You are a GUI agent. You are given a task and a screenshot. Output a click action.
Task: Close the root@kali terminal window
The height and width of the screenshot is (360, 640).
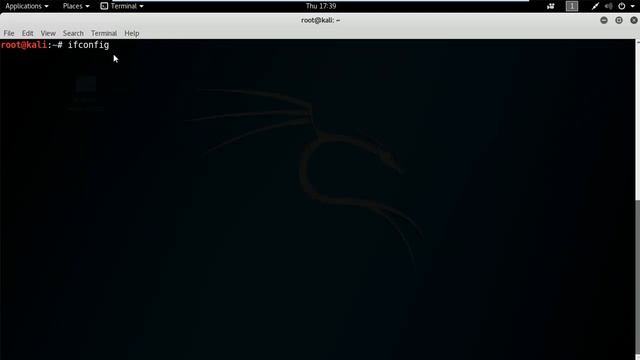634,20
